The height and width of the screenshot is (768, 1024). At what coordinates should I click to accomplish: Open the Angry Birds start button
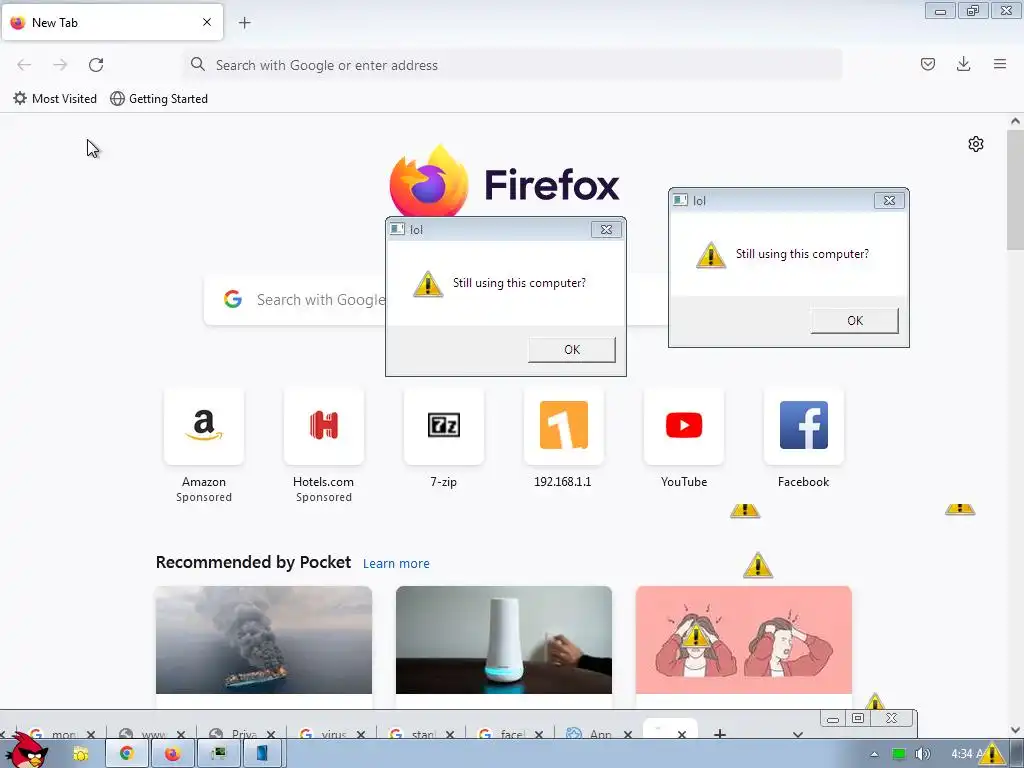26,751
